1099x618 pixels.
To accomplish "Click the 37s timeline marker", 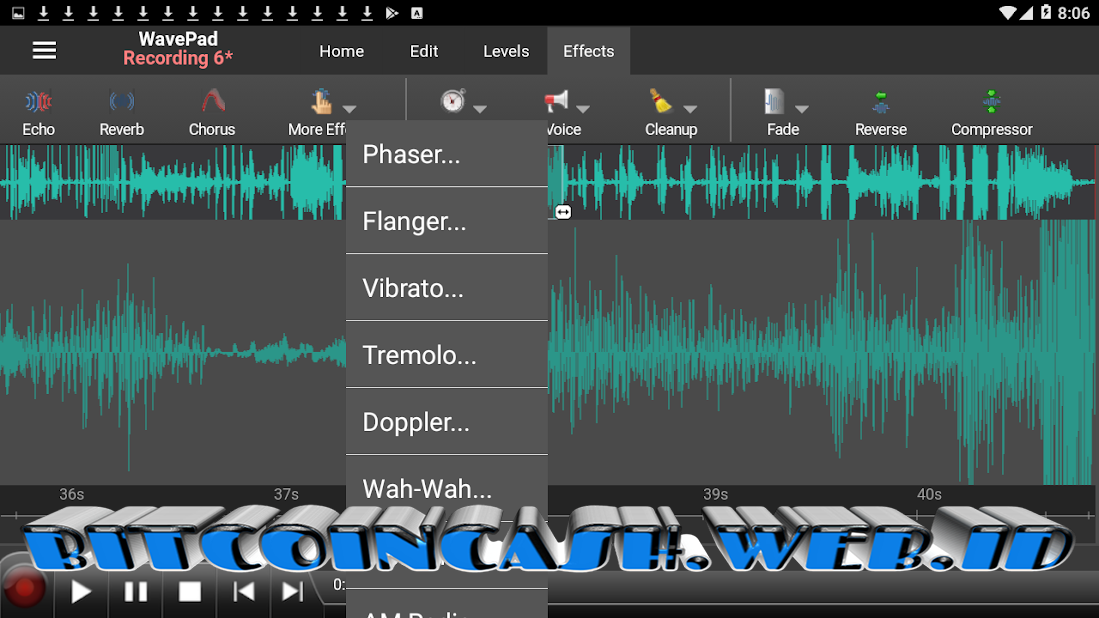I will coord(286,494).
